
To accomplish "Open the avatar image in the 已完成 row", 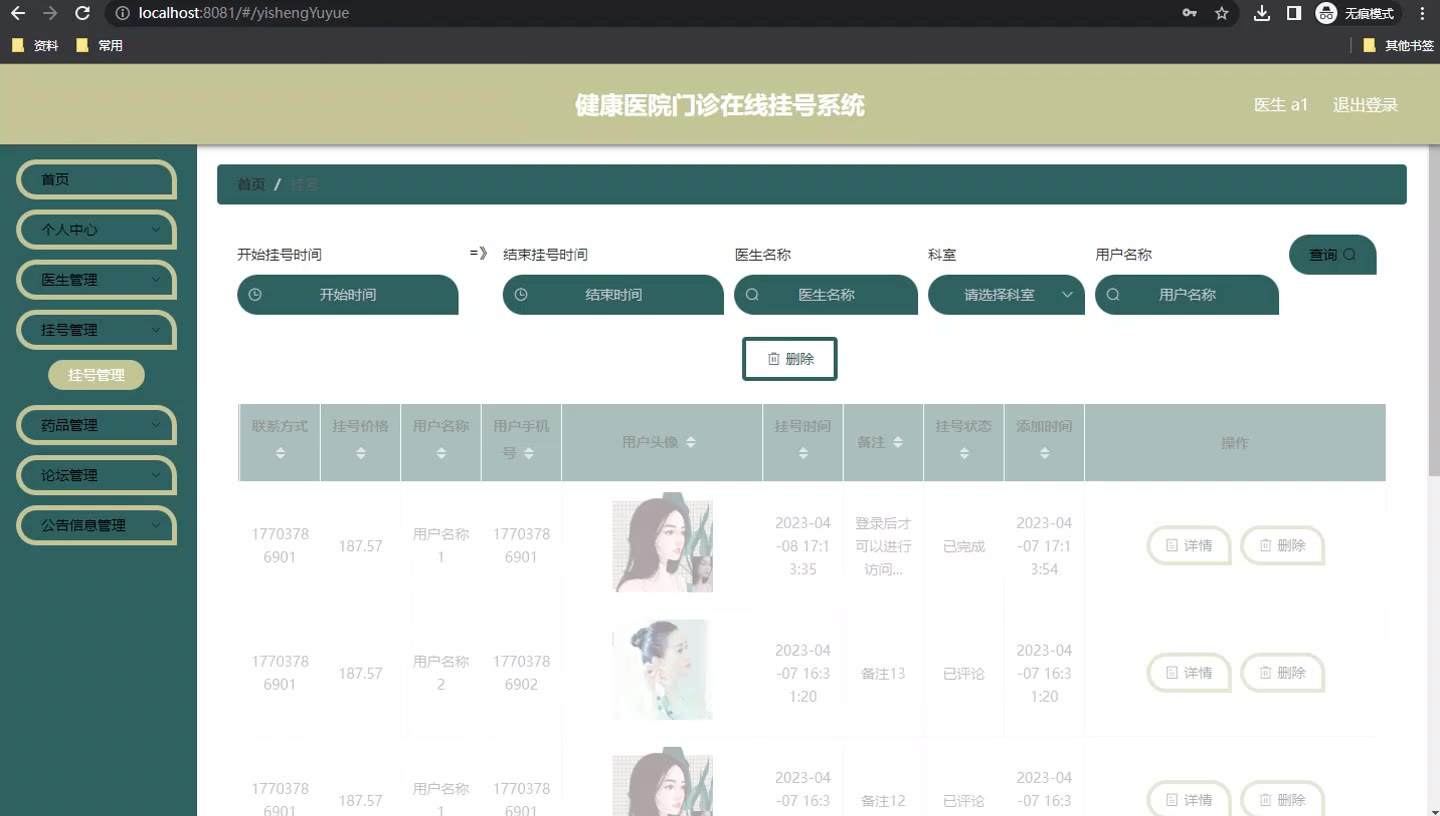I will click(x=662, y=546).
